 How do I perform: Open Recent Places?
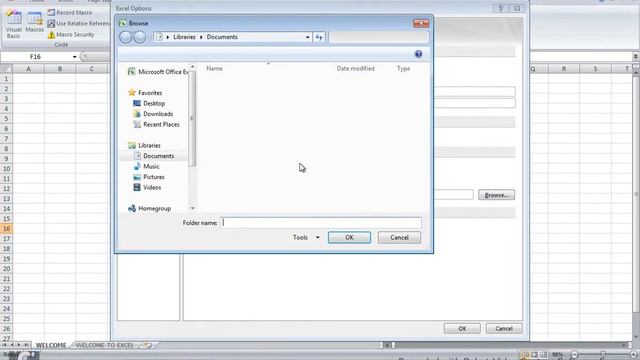(157, 124)
